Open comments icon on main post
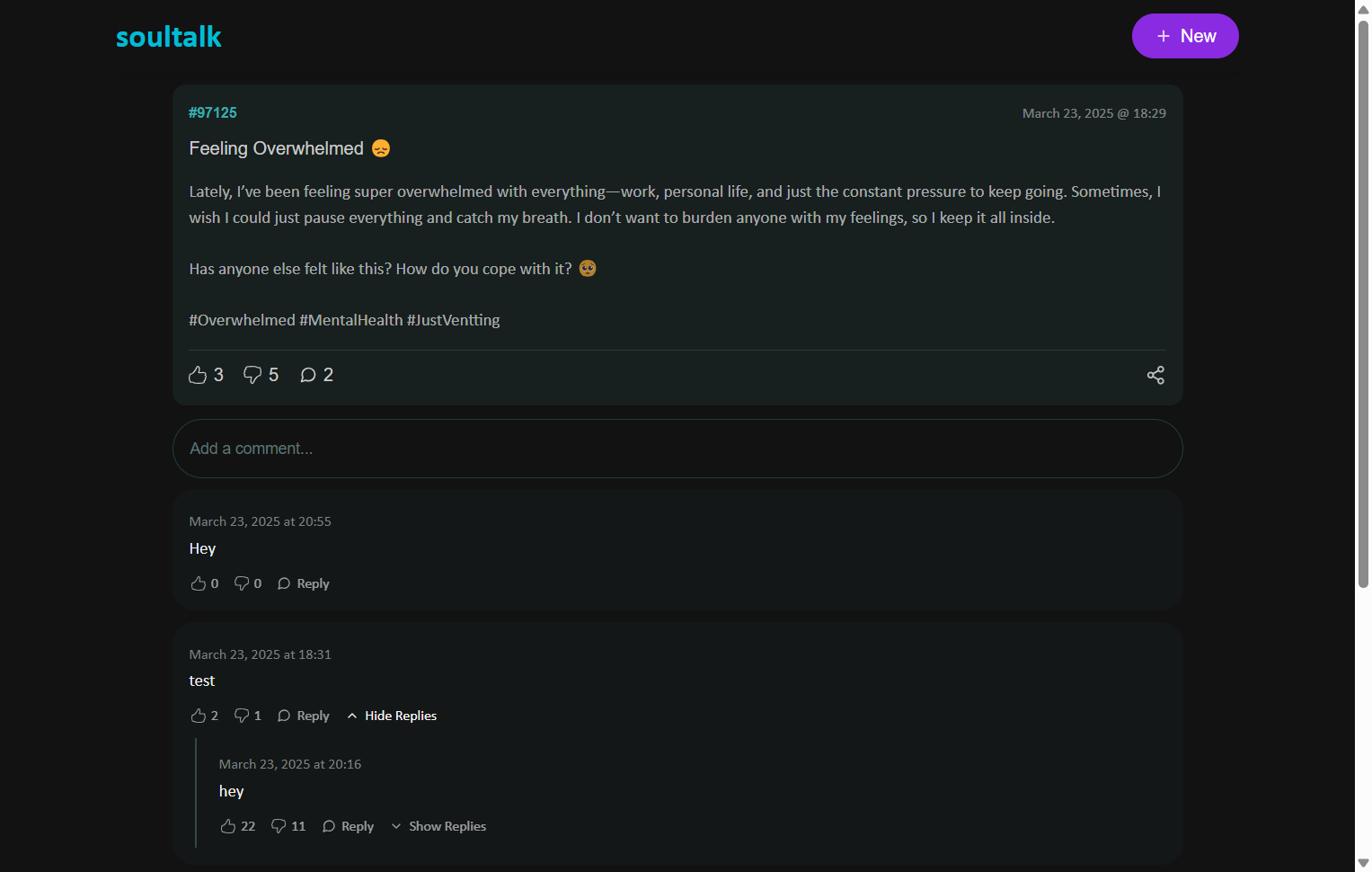Screen dimensions: 1372x872 click(308, 375)
